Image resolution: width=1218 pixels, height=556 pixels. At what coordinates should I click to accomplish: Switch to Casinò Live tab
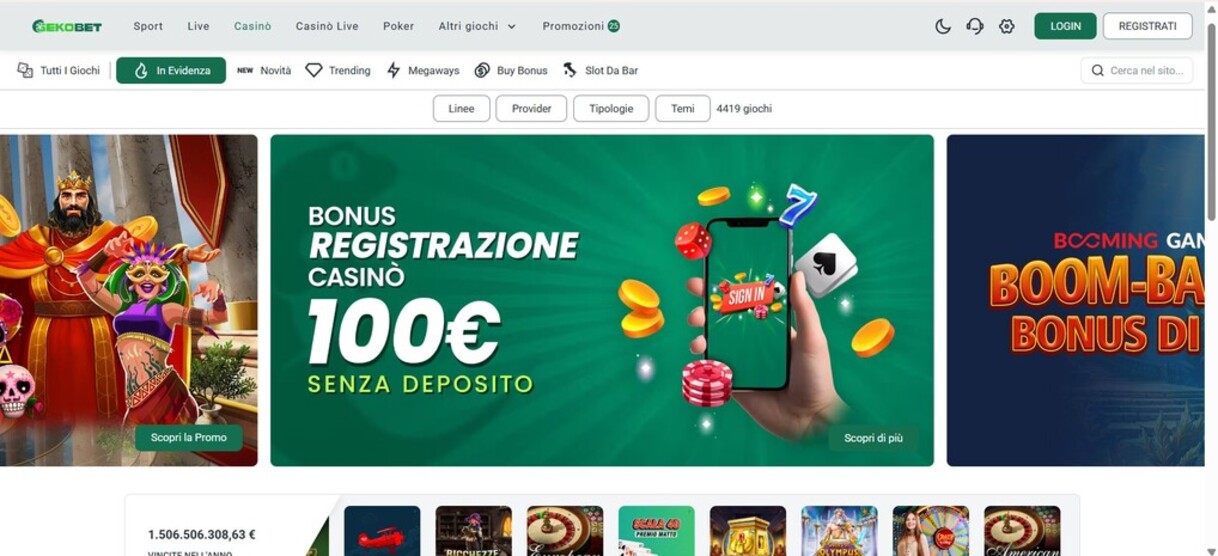pyautogui.click(x=327, y=26)
